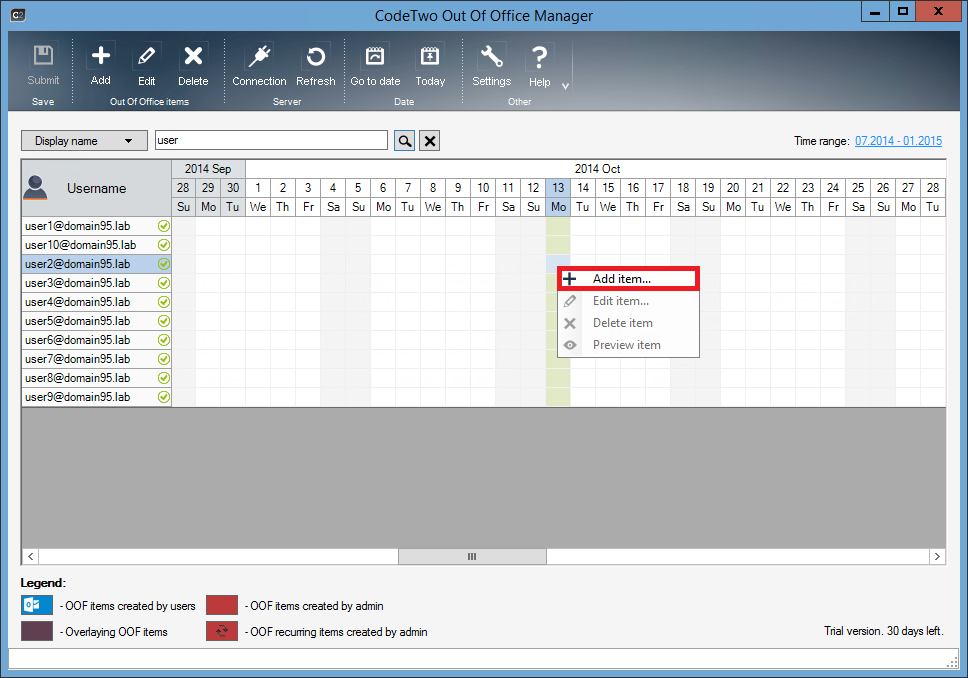
Task: Click the green status check for user3@domain95.lab
Action: tap(164, 283)
